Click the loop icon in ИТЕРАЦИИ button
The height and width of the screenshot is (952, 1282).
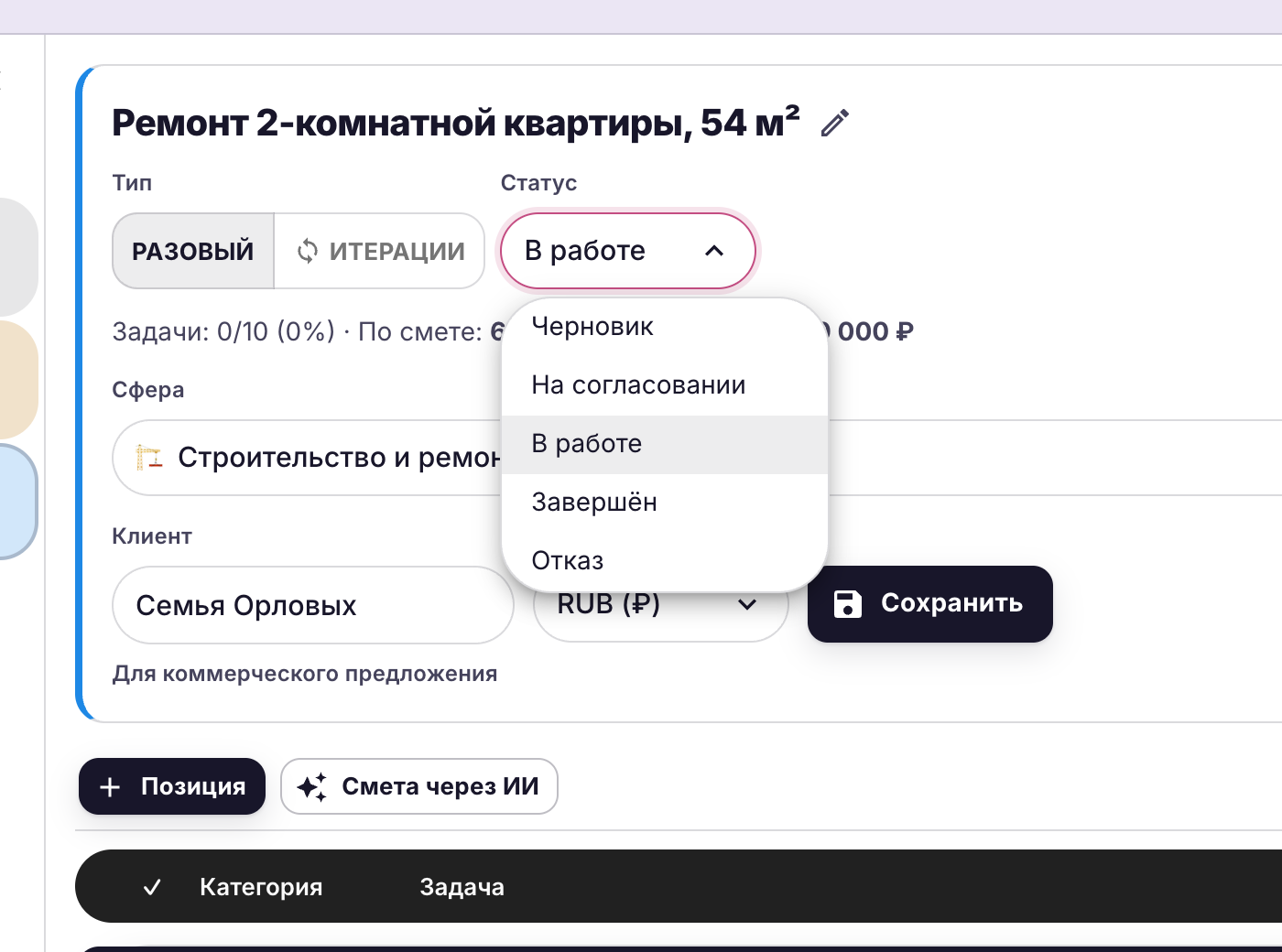(308, 251)
